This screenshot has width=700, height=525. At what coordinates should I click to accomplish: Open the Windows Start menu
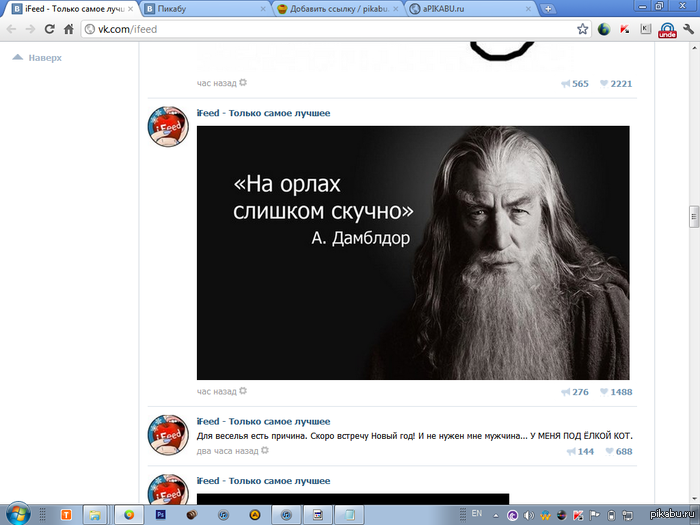pos(18,514)
